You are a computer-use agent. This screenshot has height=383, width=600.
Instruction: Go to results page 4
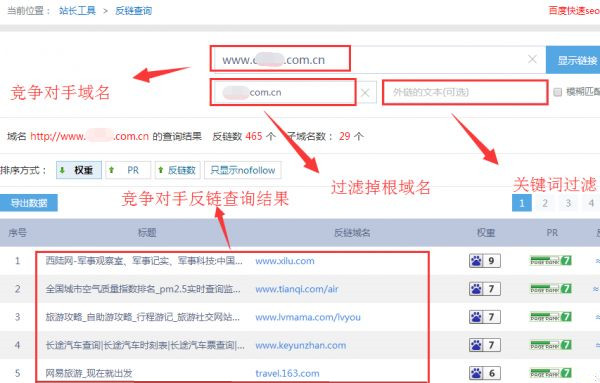(591, 203)
